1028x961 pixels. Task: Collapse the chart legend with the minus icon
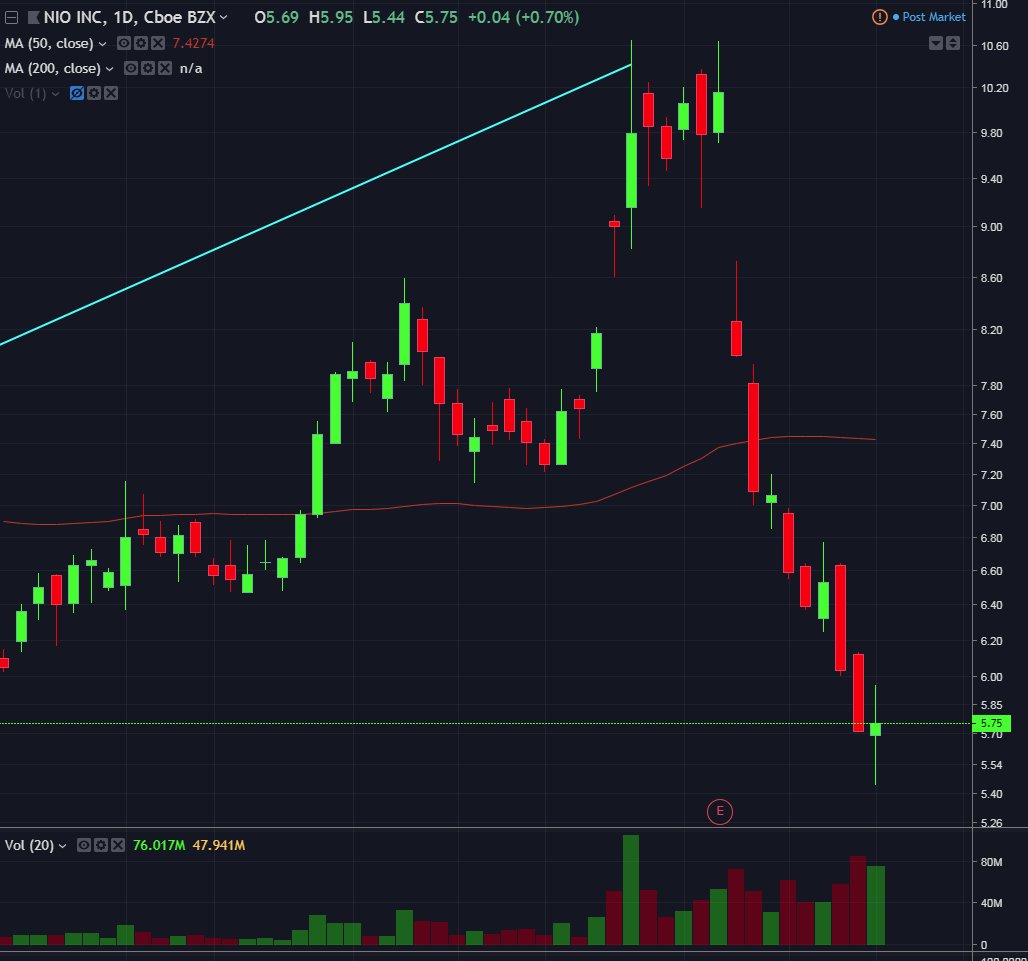[11, 18]
